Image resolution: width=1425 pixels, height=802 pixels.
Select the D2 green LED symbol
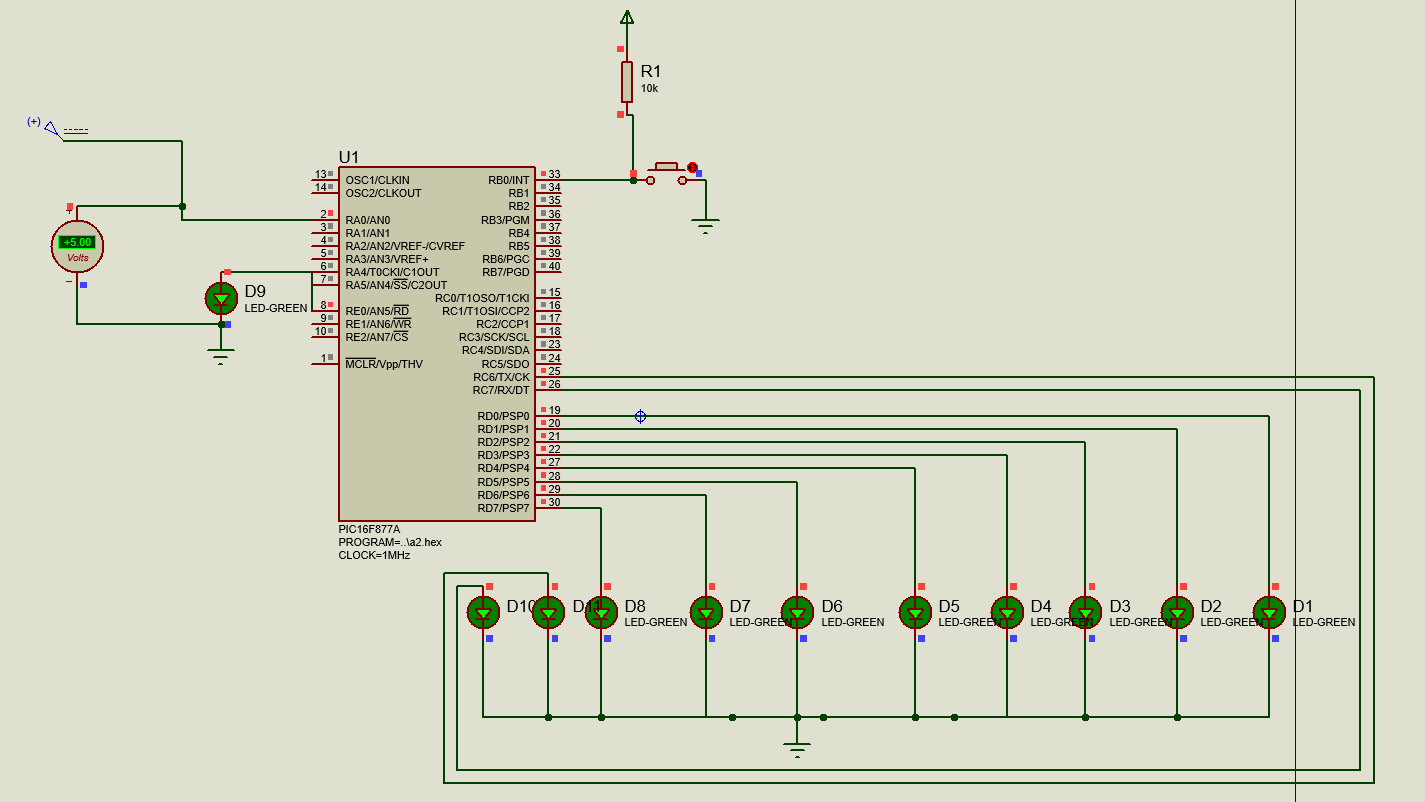[1177, 612]
